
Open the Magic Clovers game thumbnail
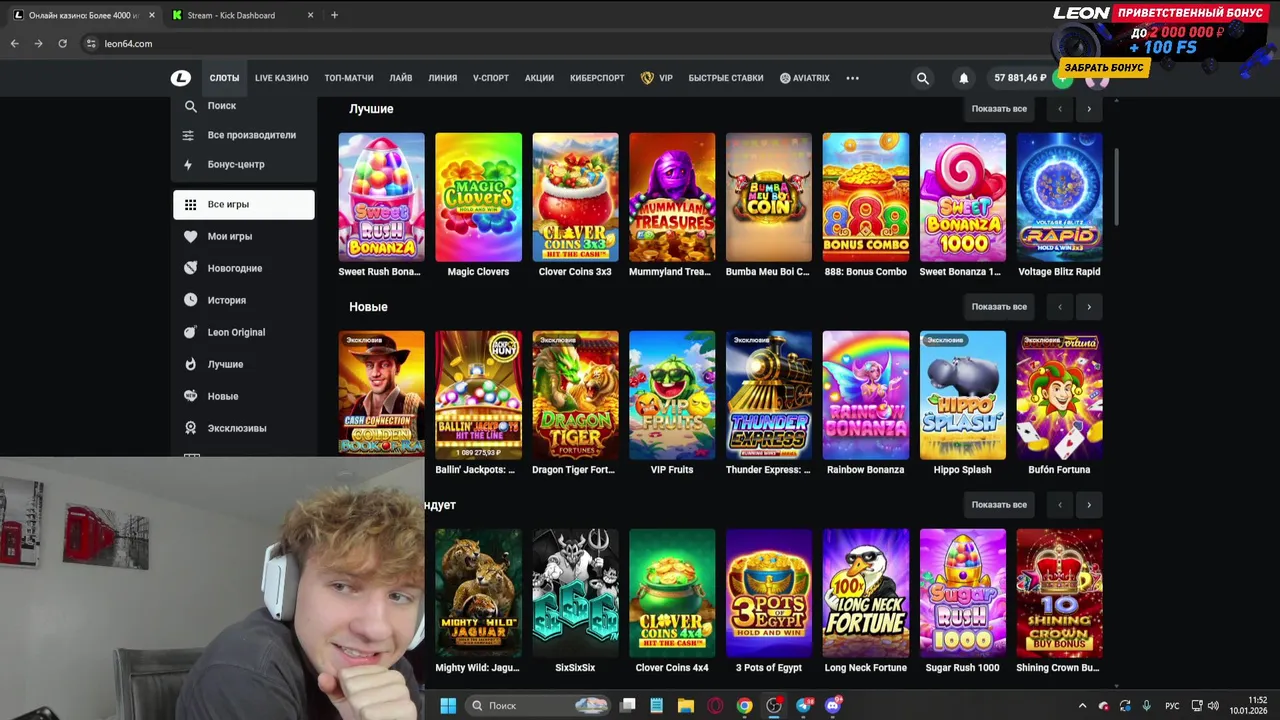pyautogui.click(x=478, y=197)
